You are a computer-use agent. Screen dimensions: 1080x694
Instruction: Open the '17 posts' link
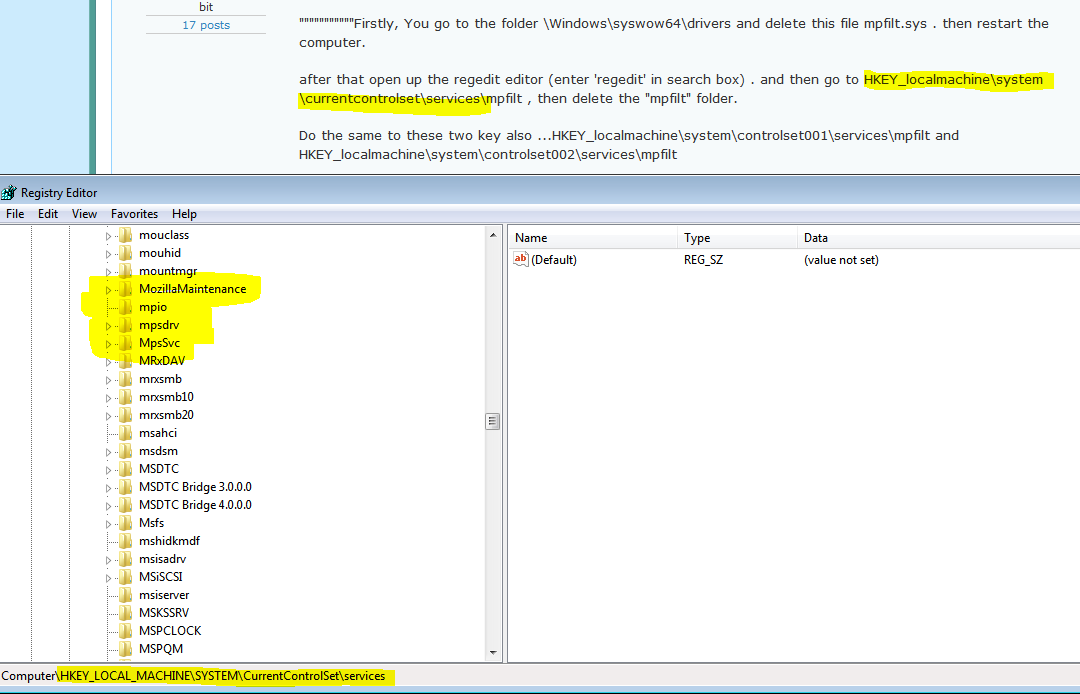pyautogui.click(x=205, y=25)
